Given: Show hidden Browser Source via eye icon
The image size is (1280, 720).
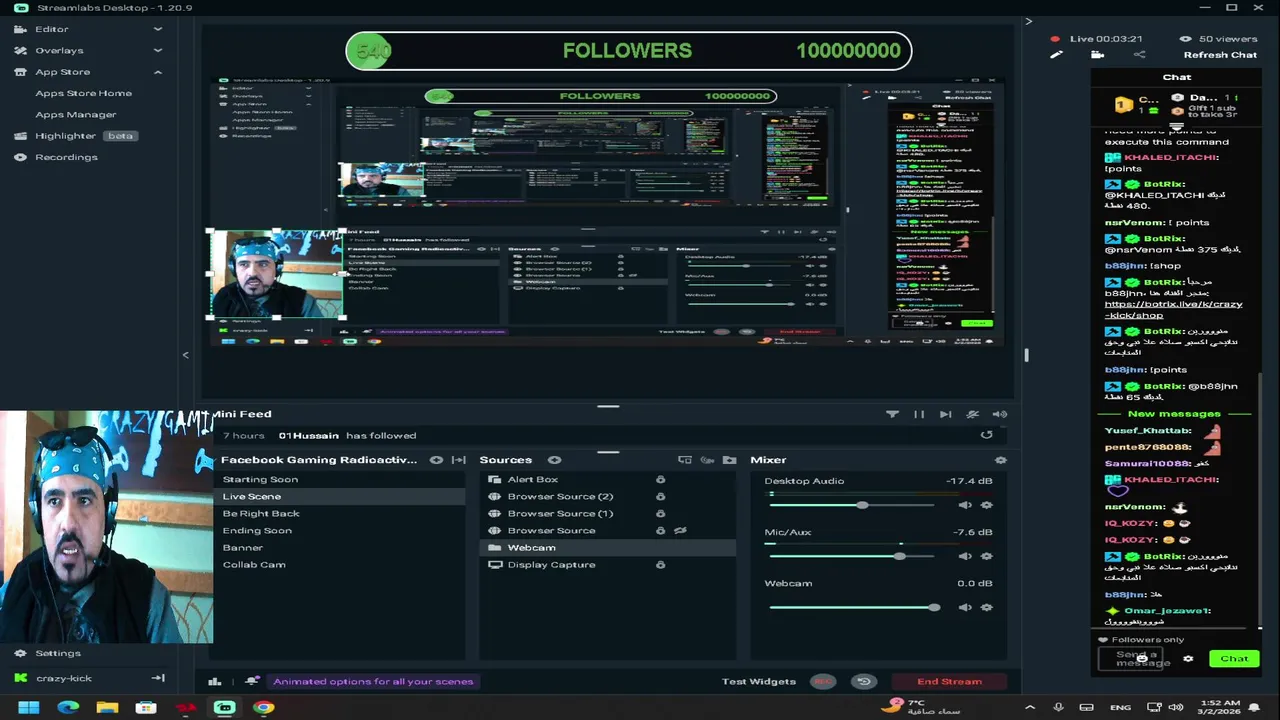Looking at the screenshot, I should pos(680,531).
